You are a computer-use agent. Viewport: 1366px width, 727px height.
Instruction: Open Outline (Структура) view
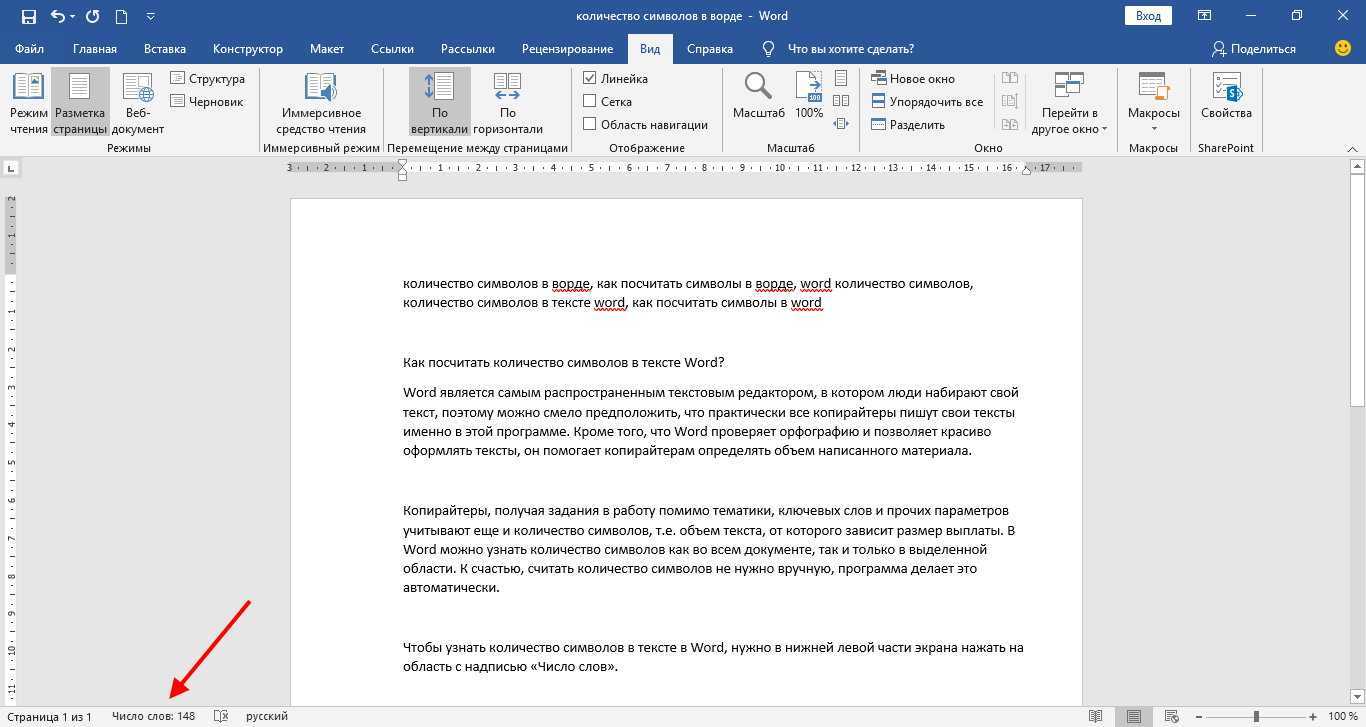pyautogui.click(x=207, y=78)
